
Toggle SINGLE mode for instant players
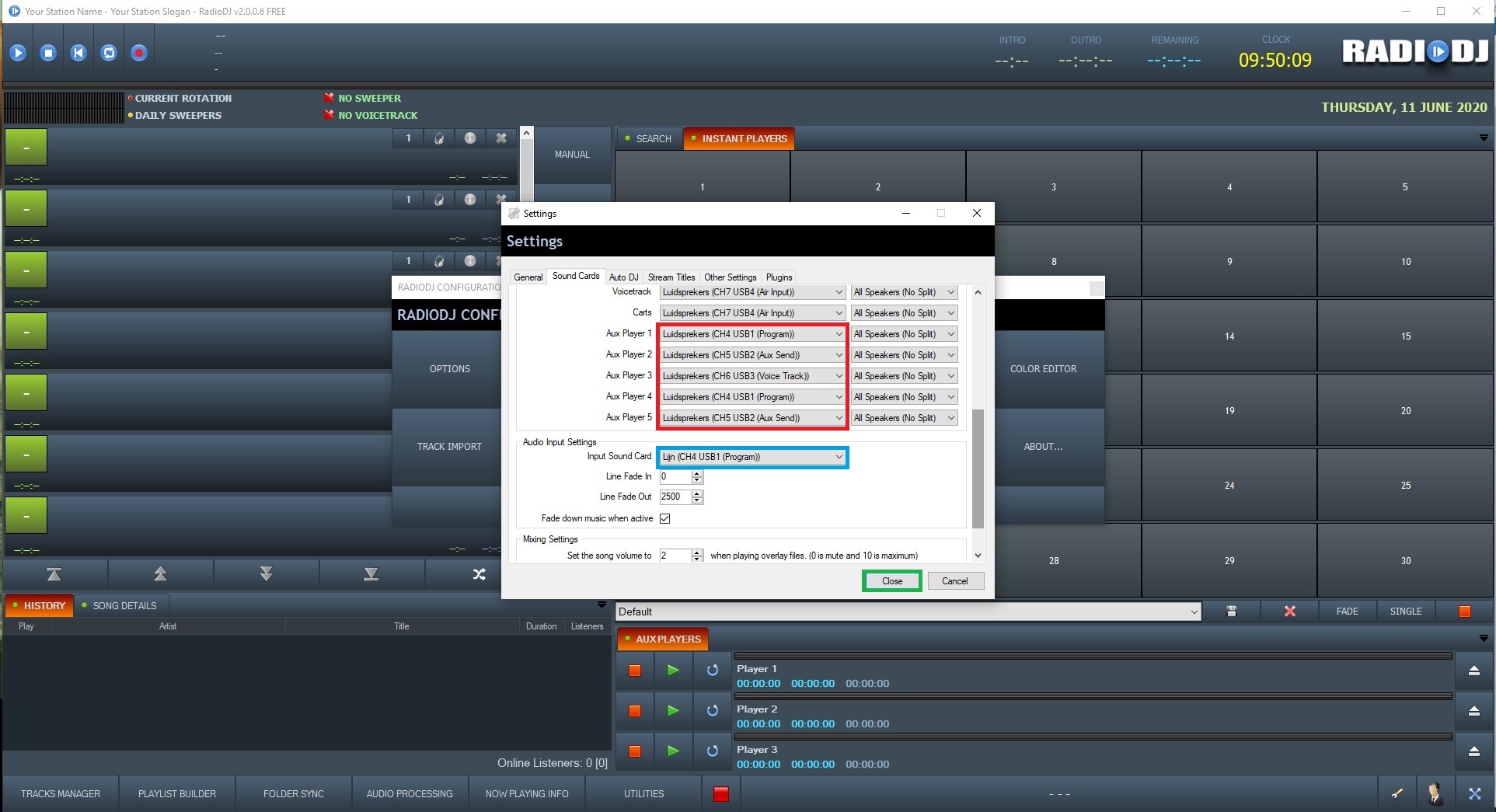coord(1405,612)
